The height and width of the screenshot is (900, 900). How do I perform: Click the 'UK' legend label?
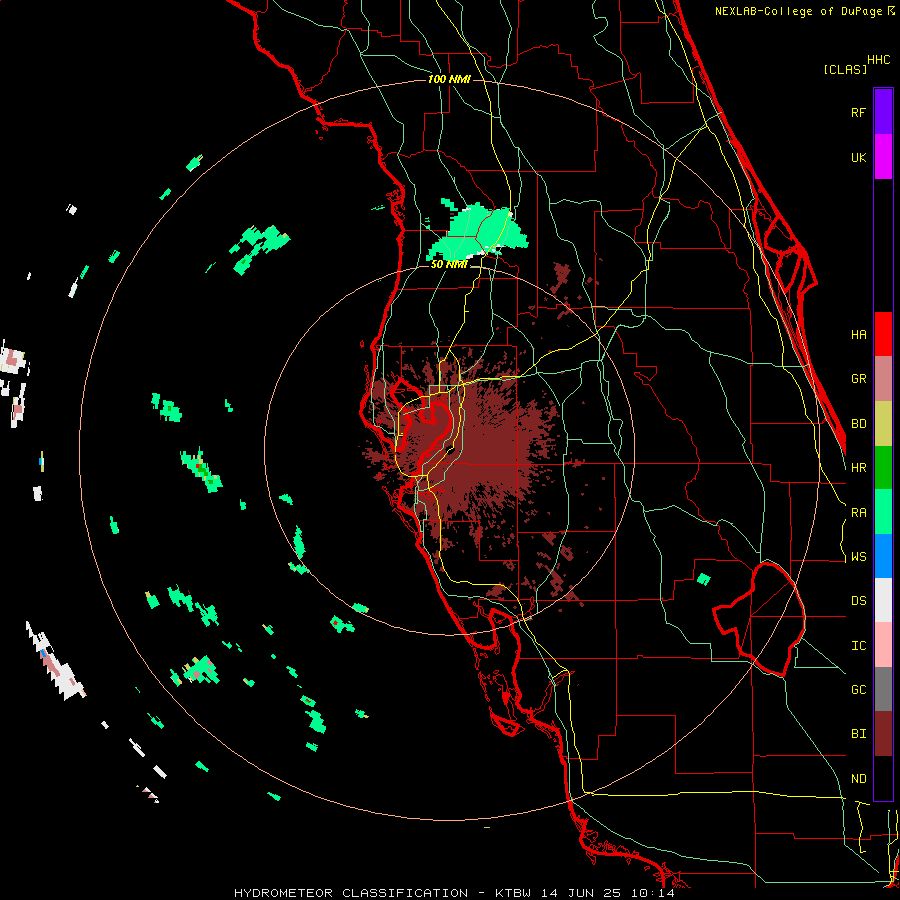pyautogui.click(x=858, y=157)
